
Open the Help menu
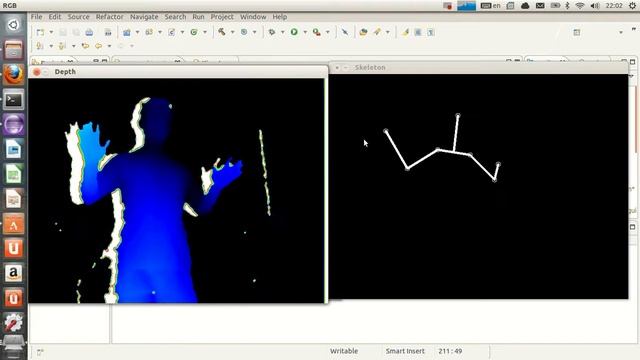(280, 17)
